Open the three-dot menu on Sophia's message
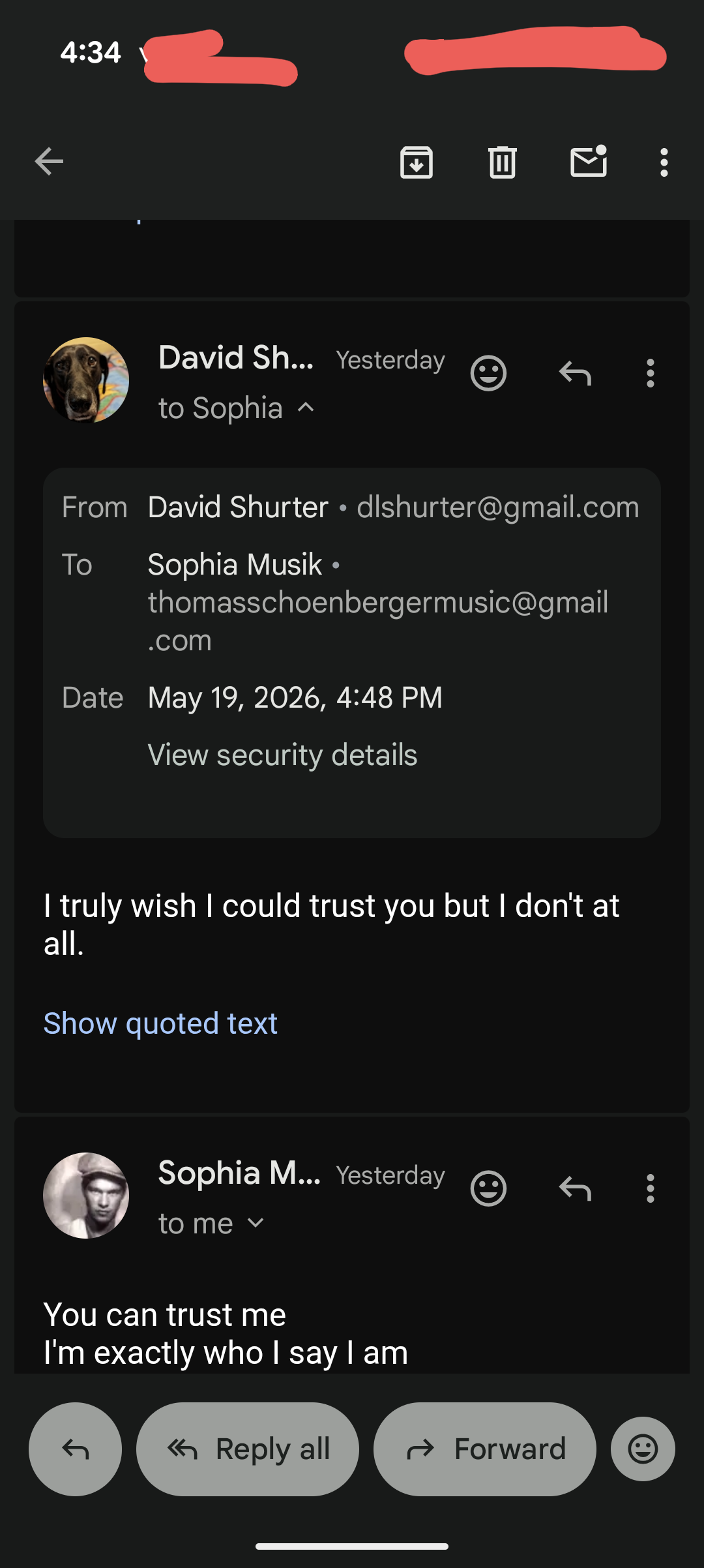This screenshot has height=1568, width=704. click(650, 1188)
